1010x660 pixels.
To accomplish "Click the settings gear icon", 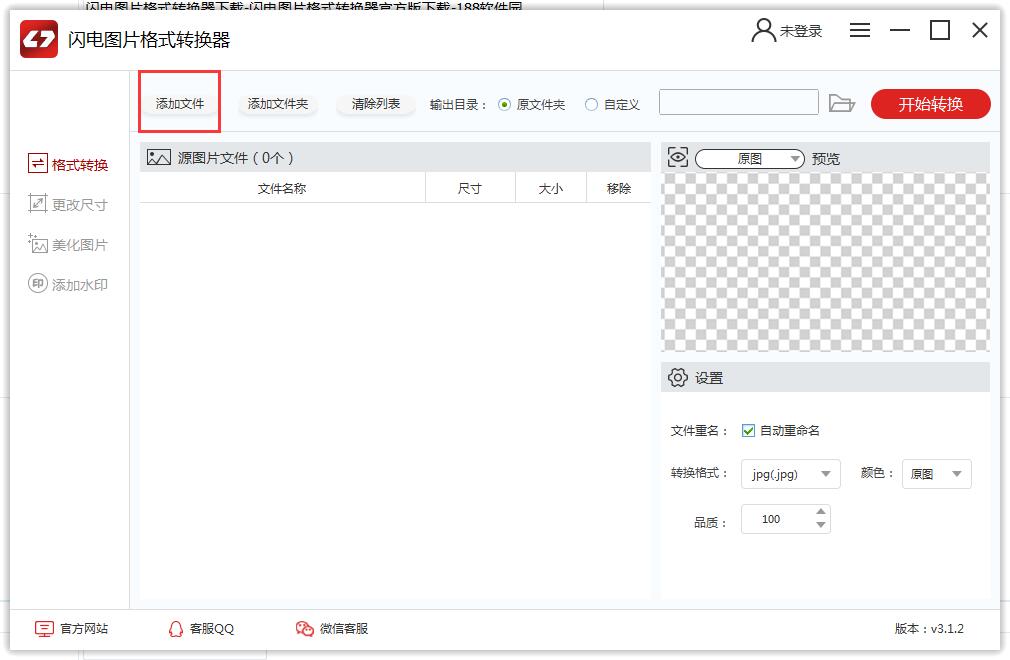I will 678,378.
